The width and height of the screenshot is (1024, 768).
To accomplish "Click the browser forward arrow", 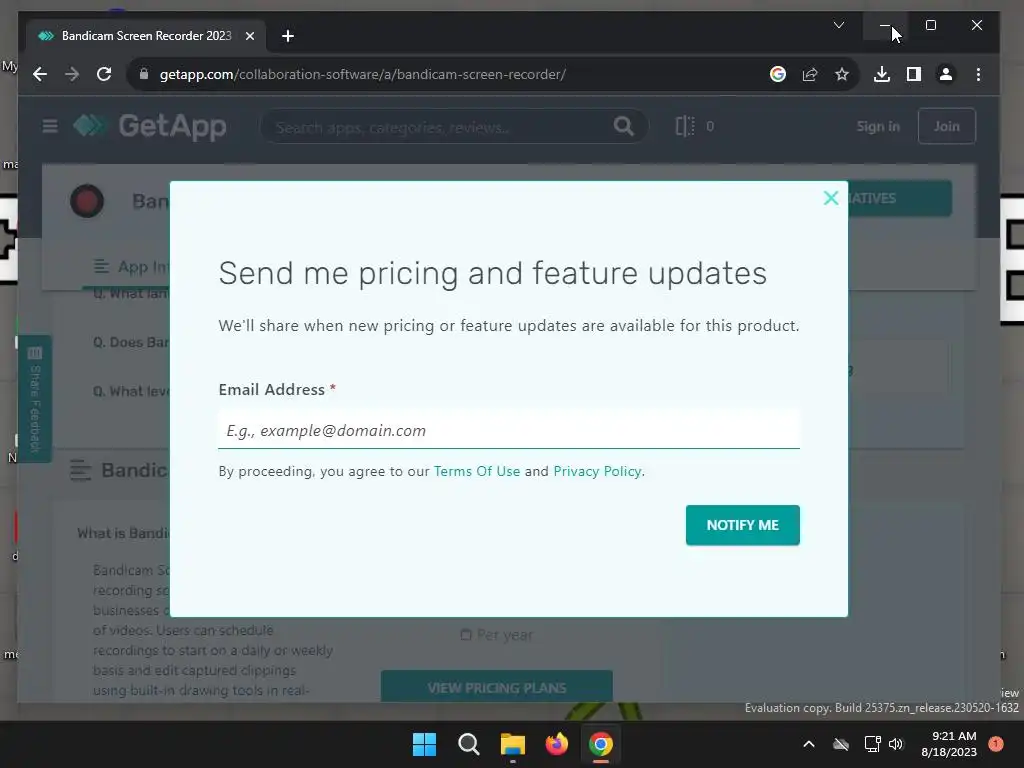I will (72, 74).
